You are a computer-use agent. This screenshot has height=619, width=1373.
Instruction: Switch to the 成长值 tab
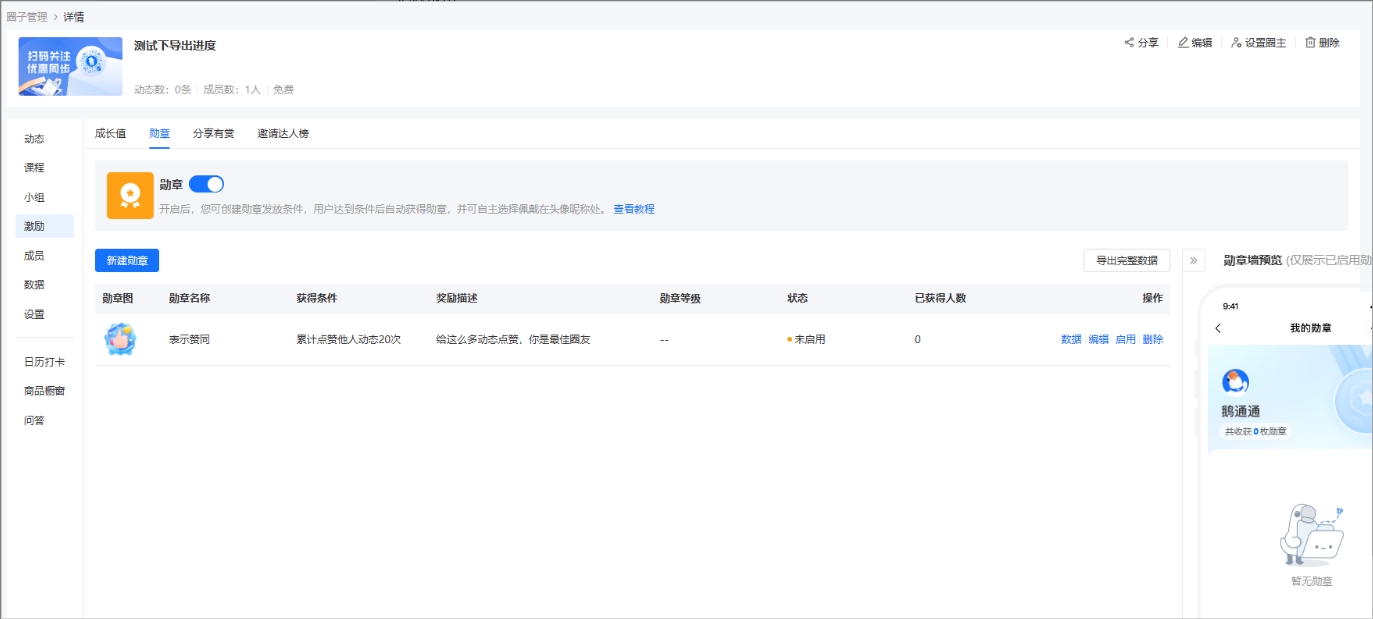112,132
